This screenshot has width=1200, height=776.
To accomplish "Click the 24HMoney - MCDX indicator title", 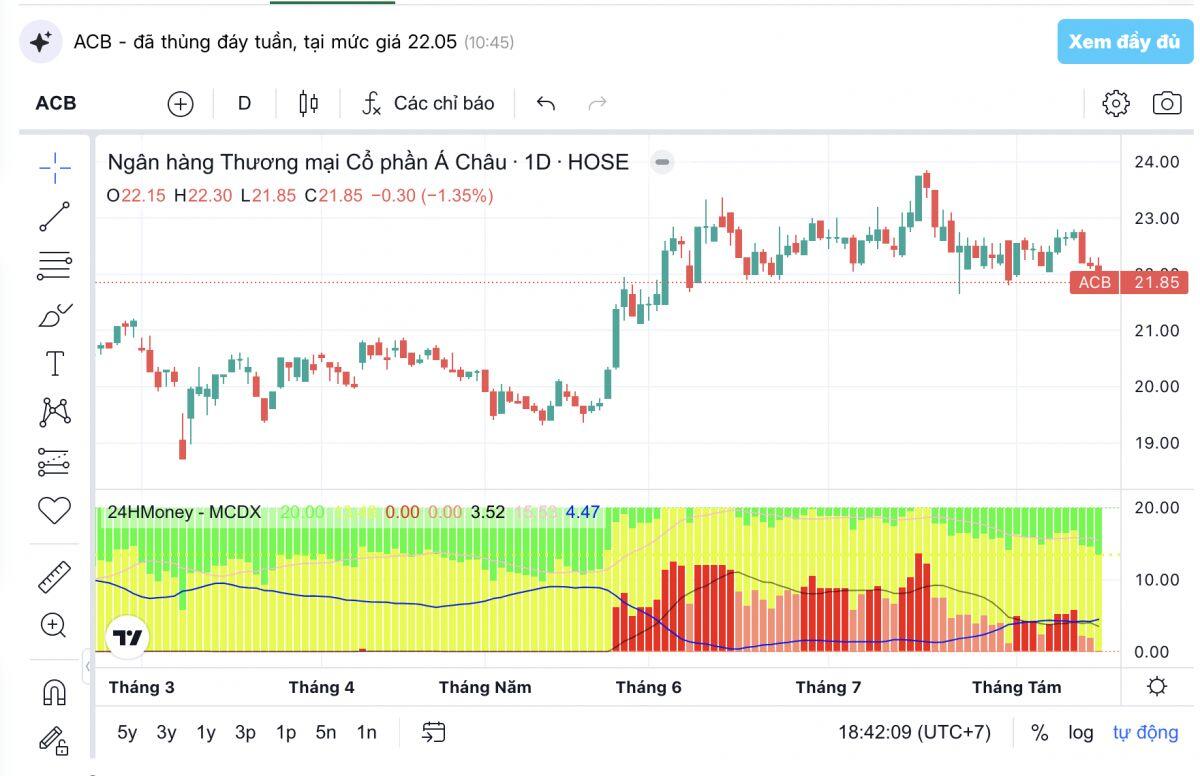I will [x=184, y=512].
